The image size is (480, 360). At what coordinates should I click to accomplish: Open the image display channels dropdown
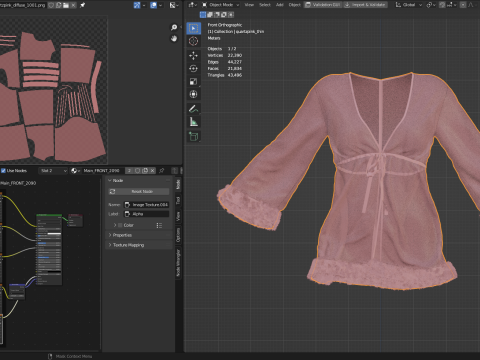tap(175, 5)
